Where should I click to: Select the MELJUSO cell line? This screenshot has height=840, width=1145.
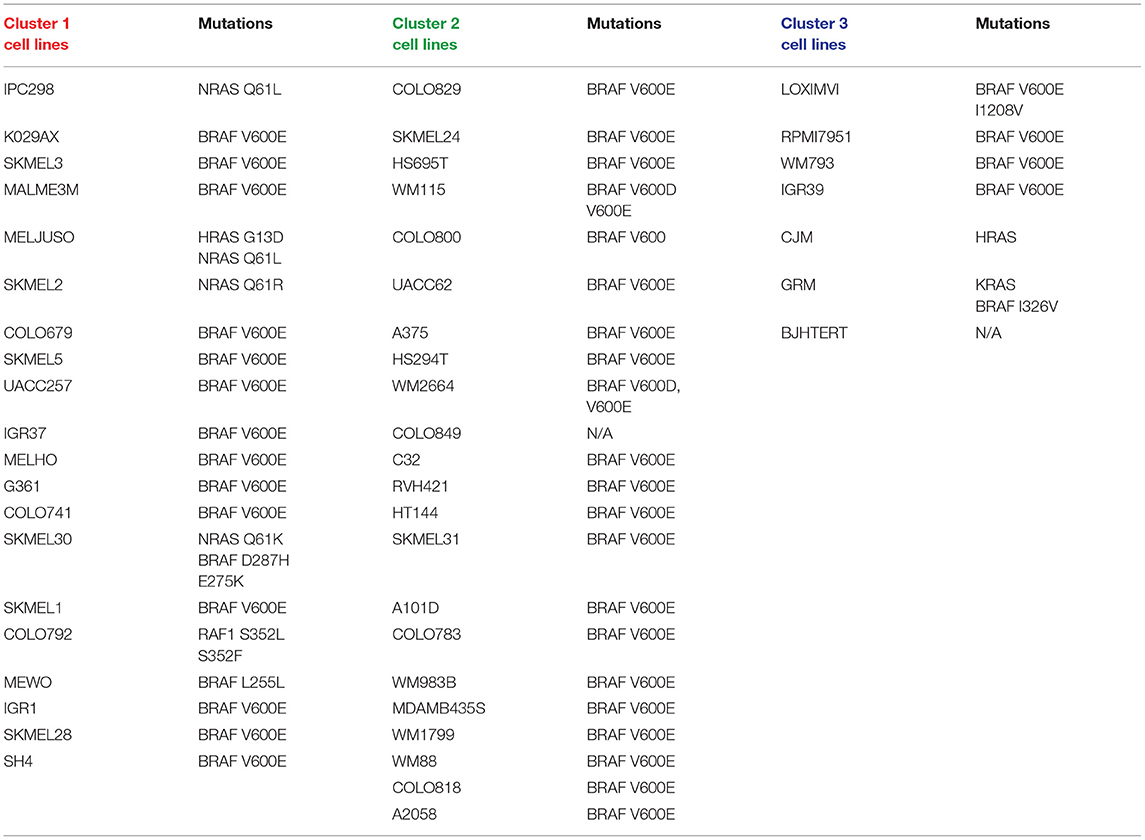point(39,237)
